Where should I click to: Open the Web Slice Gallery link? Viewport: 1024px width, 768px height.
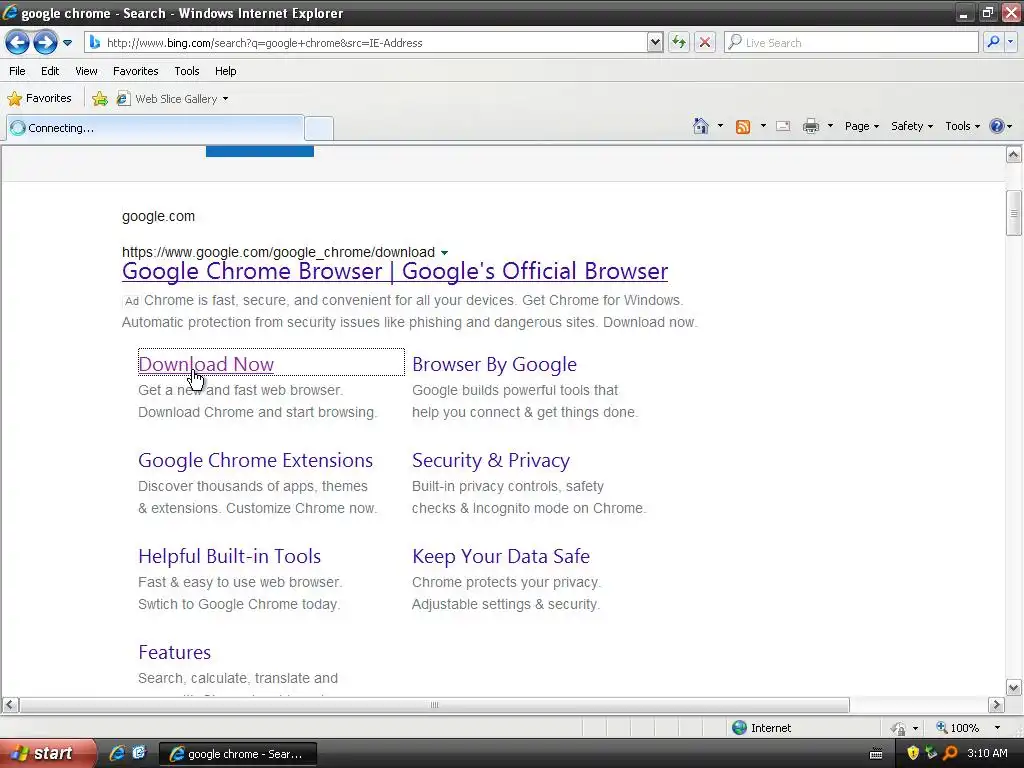point(172,99)
